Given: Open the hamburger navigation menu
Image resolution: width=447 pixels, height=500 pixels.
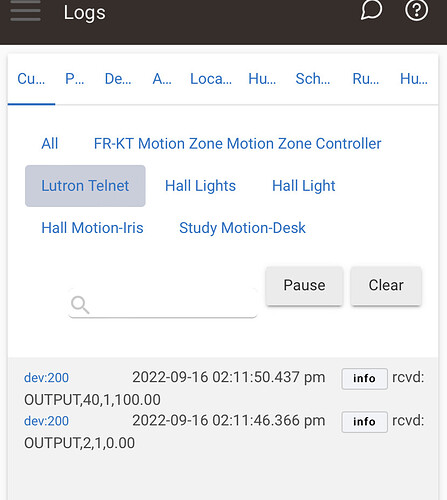Looking at the screenshot, I should [25, 11].
